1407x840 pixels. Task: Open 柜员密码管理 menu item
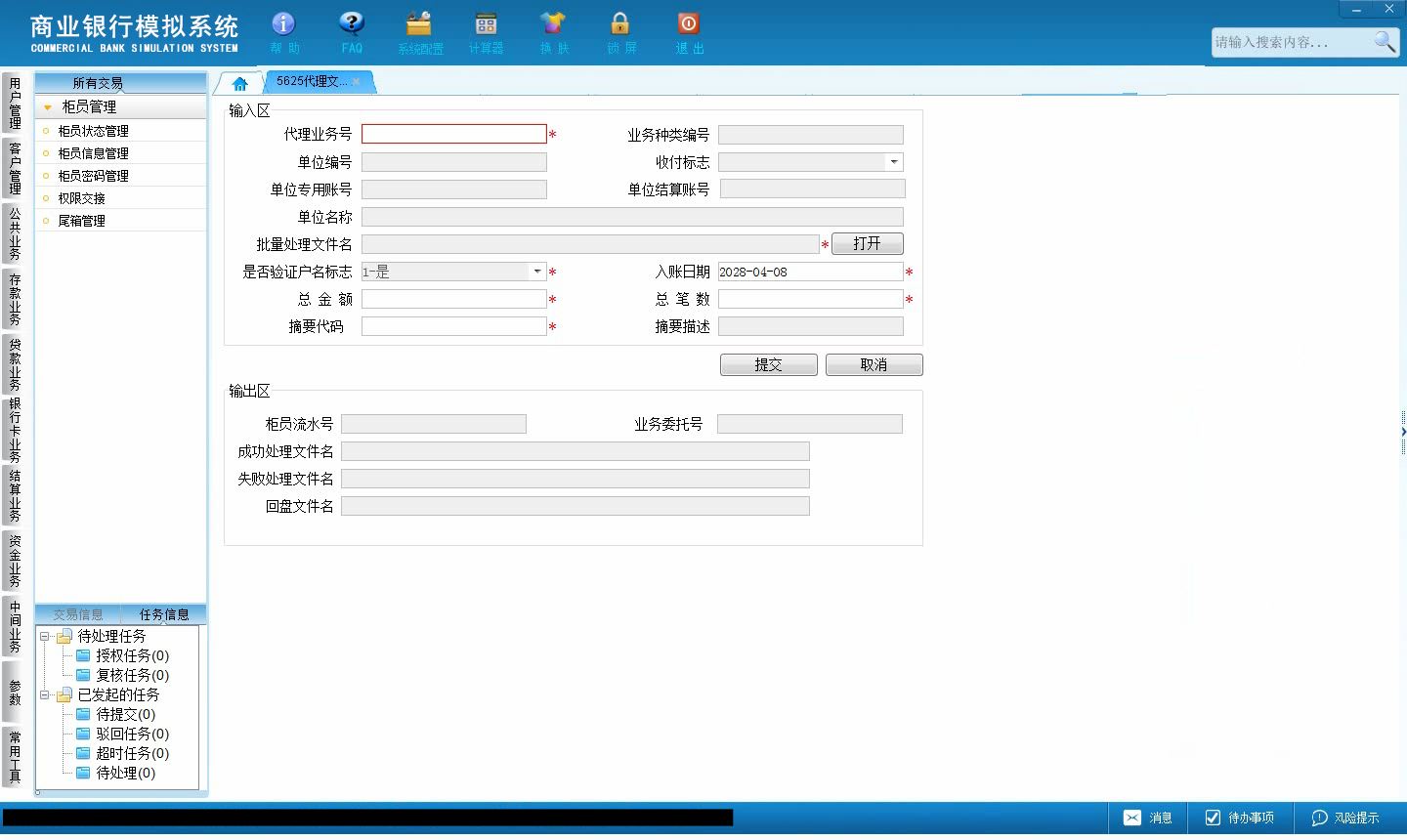(121, 176)
